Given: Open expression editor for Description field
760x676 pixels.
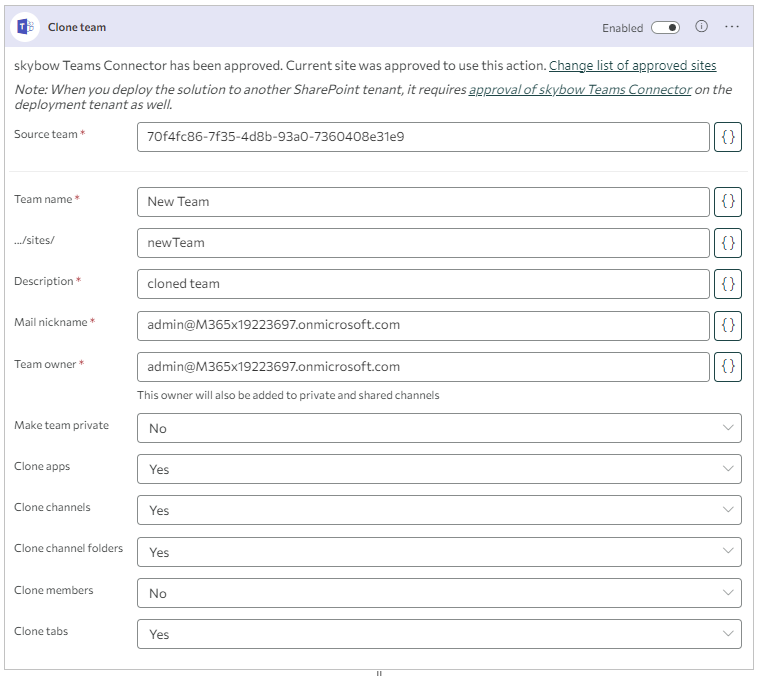Looking at the screenshot, I should click(728, 284).
